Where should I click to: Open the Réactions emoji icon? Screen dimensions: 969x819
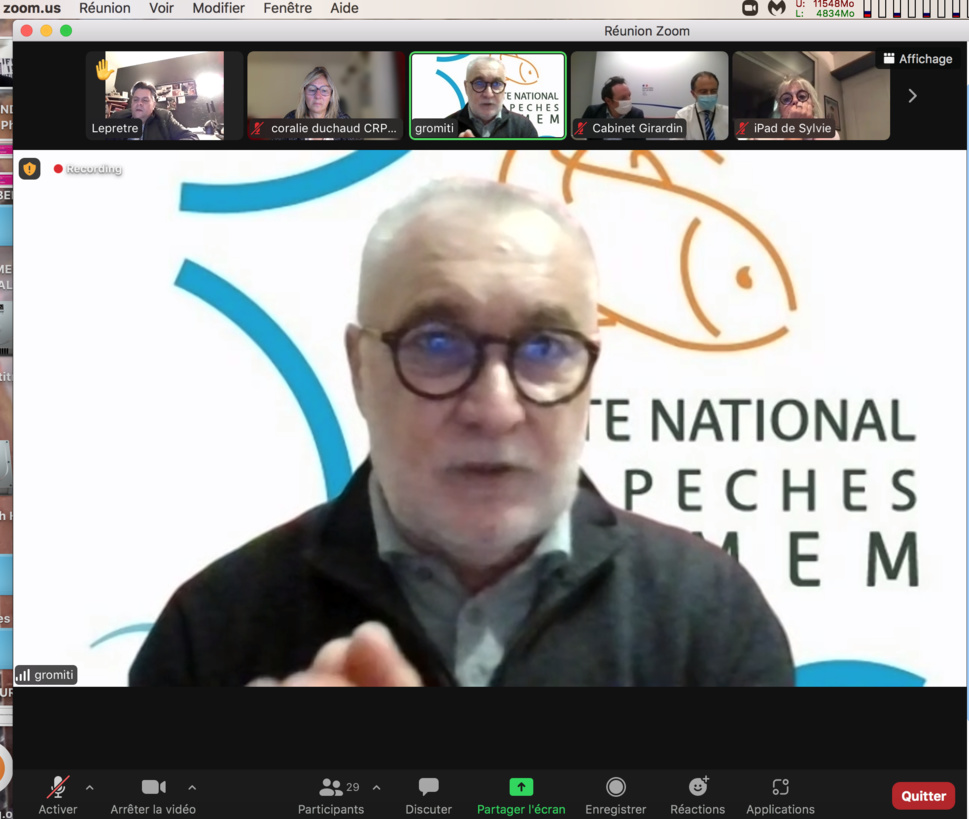698,787
